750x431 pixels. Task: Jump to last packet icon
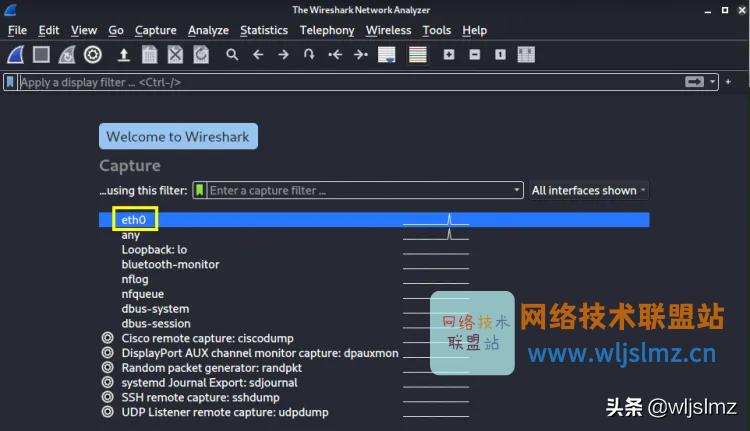click(361, 55)
